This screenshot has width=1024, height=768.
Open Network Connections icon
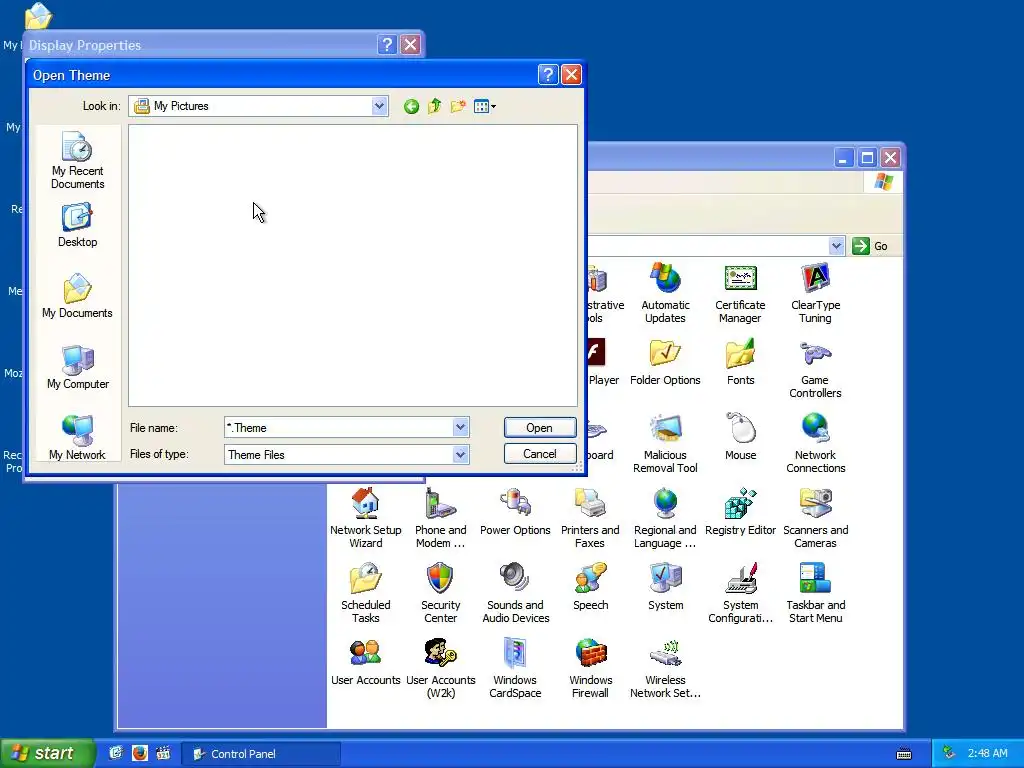pos(815,443)
